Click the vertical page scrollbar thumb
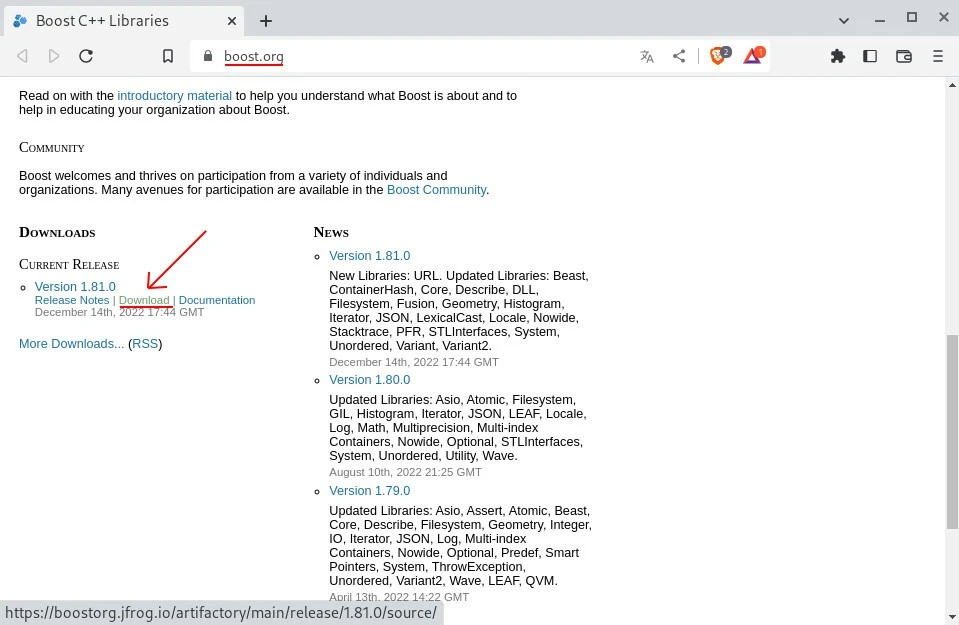 point(951,430)
